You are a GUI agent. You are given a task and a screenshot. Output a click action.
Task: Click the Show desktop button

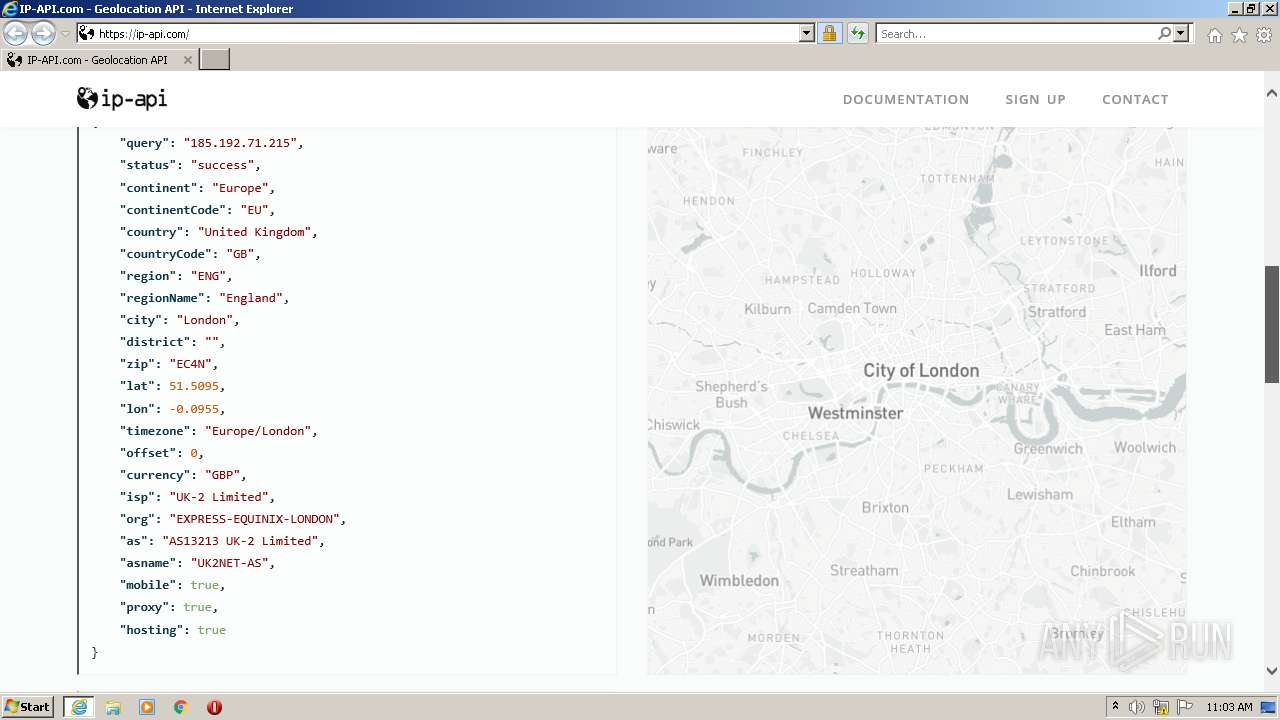[x=1269, y=707]
